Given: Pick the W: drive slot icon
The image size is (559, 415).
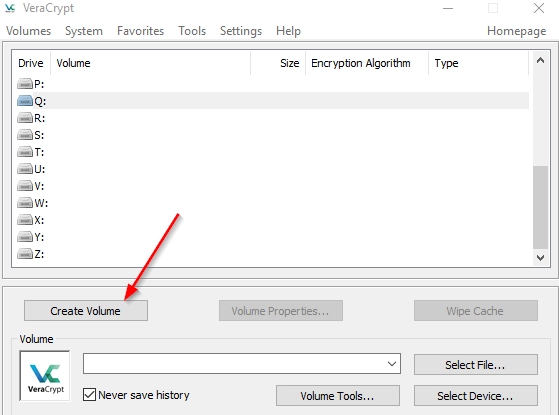Looking at the screenshot, I should pos(25,203).
